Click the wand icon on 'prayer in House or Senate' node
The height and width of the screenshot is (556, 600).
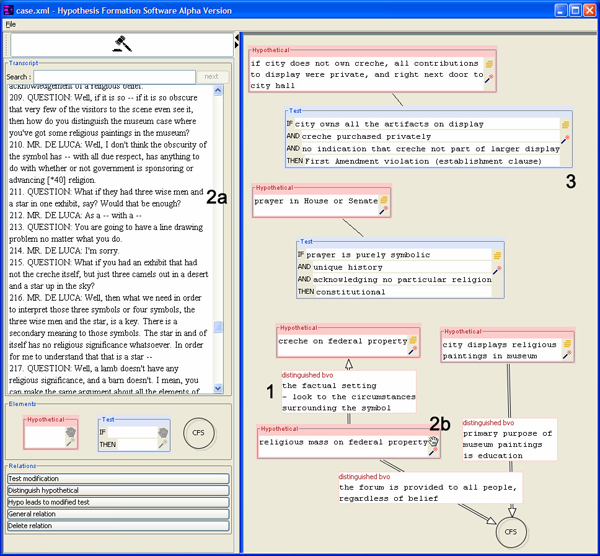pyautogui.click(x=383, y=210)
